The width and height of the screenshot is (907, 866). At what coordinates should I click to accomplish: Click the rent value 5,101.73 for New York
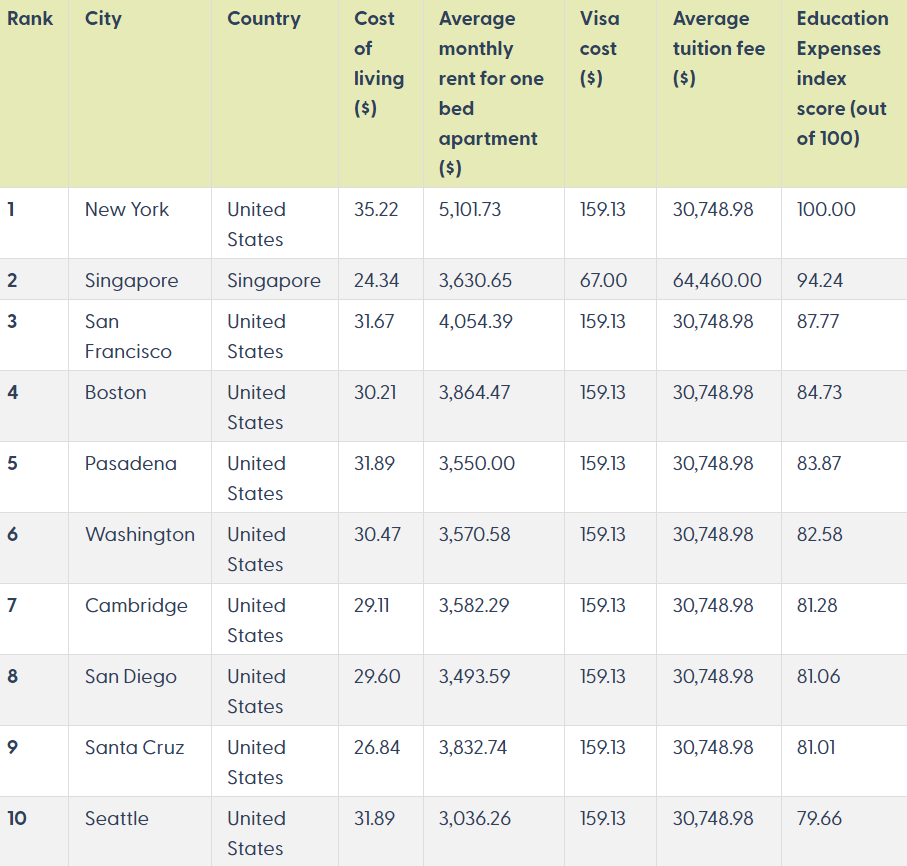click(470, 209)
